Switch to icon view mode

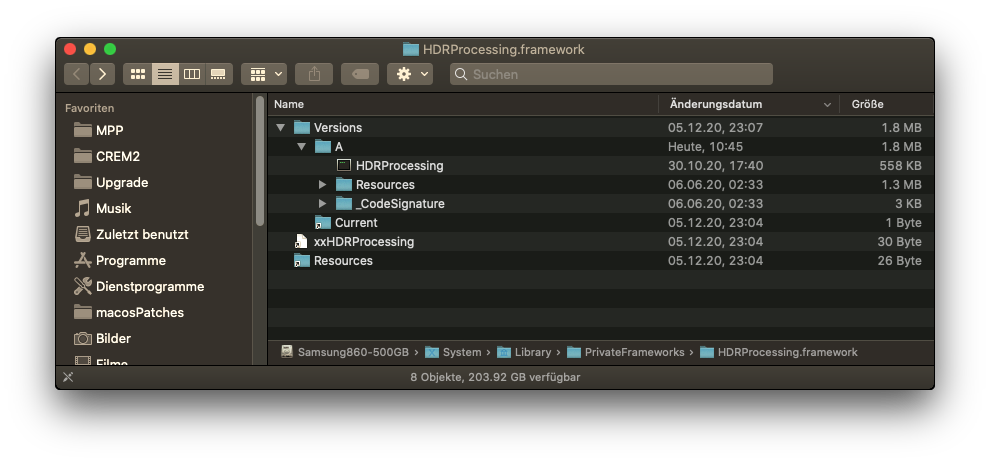(138, 74)
